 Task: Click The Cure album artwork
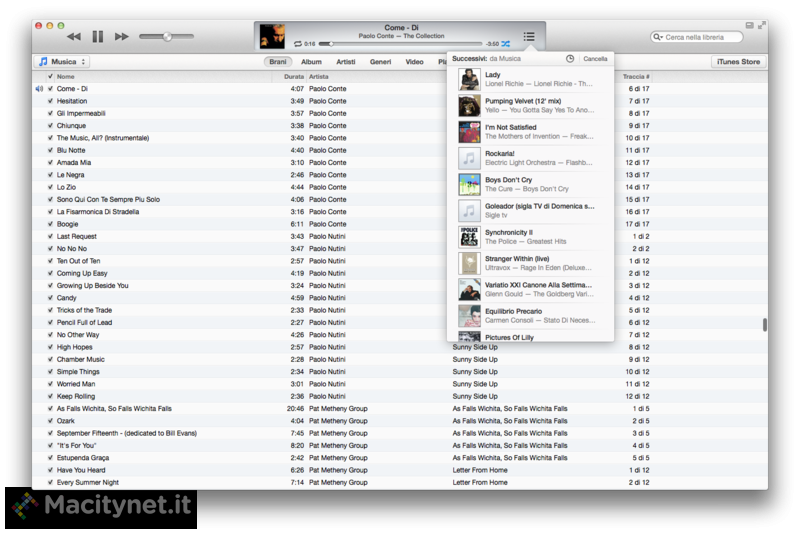[x=469, y=184]
